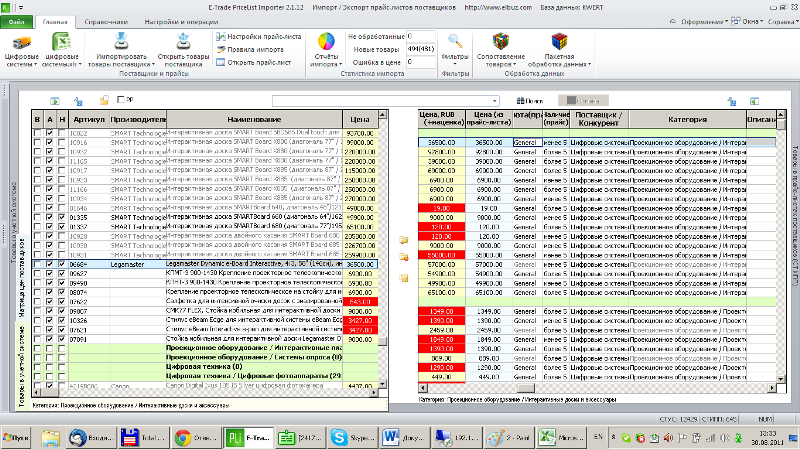The image size is (800, 450).
Task: Click the Поиск button
Action: (x=530, y=101)
